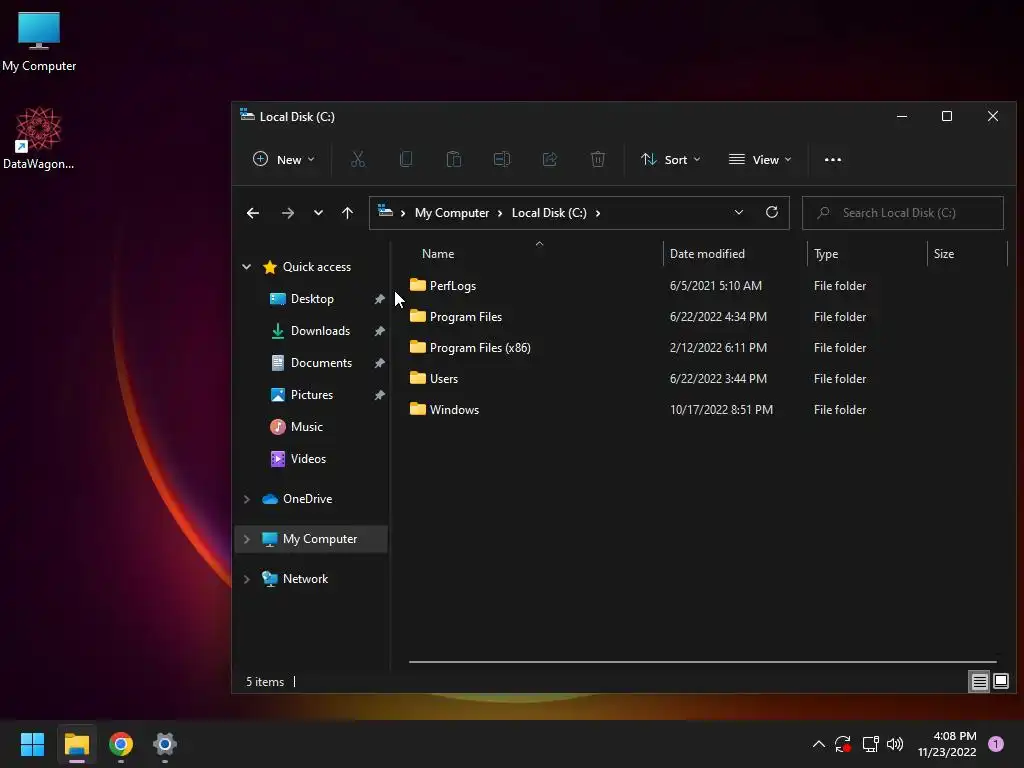Open the View dropdown menu

[760, 159]
